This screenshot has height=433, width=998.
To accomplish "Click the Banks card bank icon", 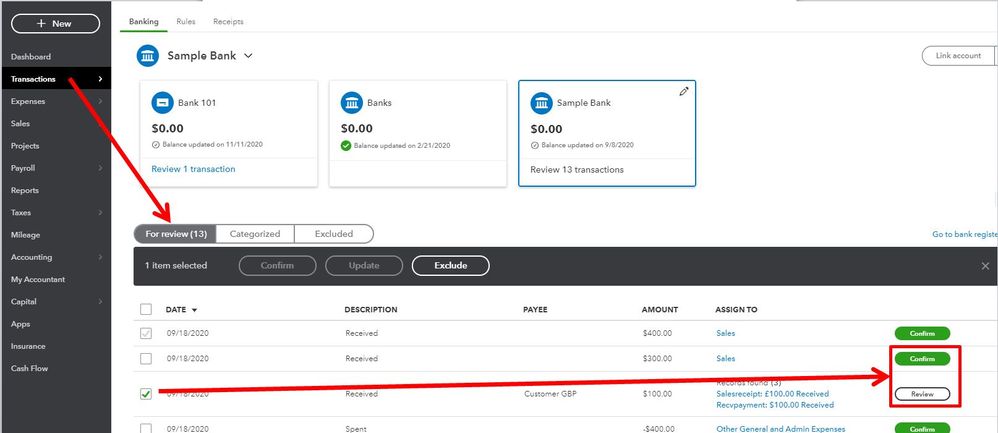I will click(352, 103).
